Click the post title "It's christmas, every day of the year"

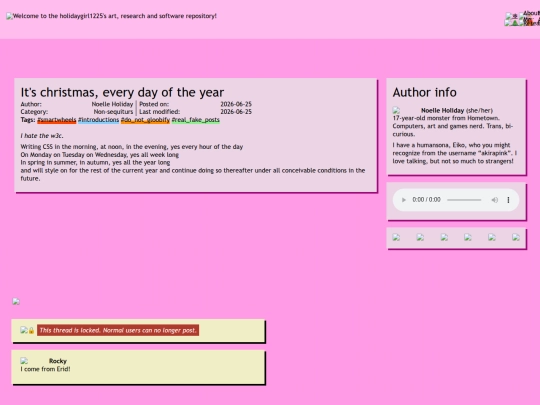[122, 92]
